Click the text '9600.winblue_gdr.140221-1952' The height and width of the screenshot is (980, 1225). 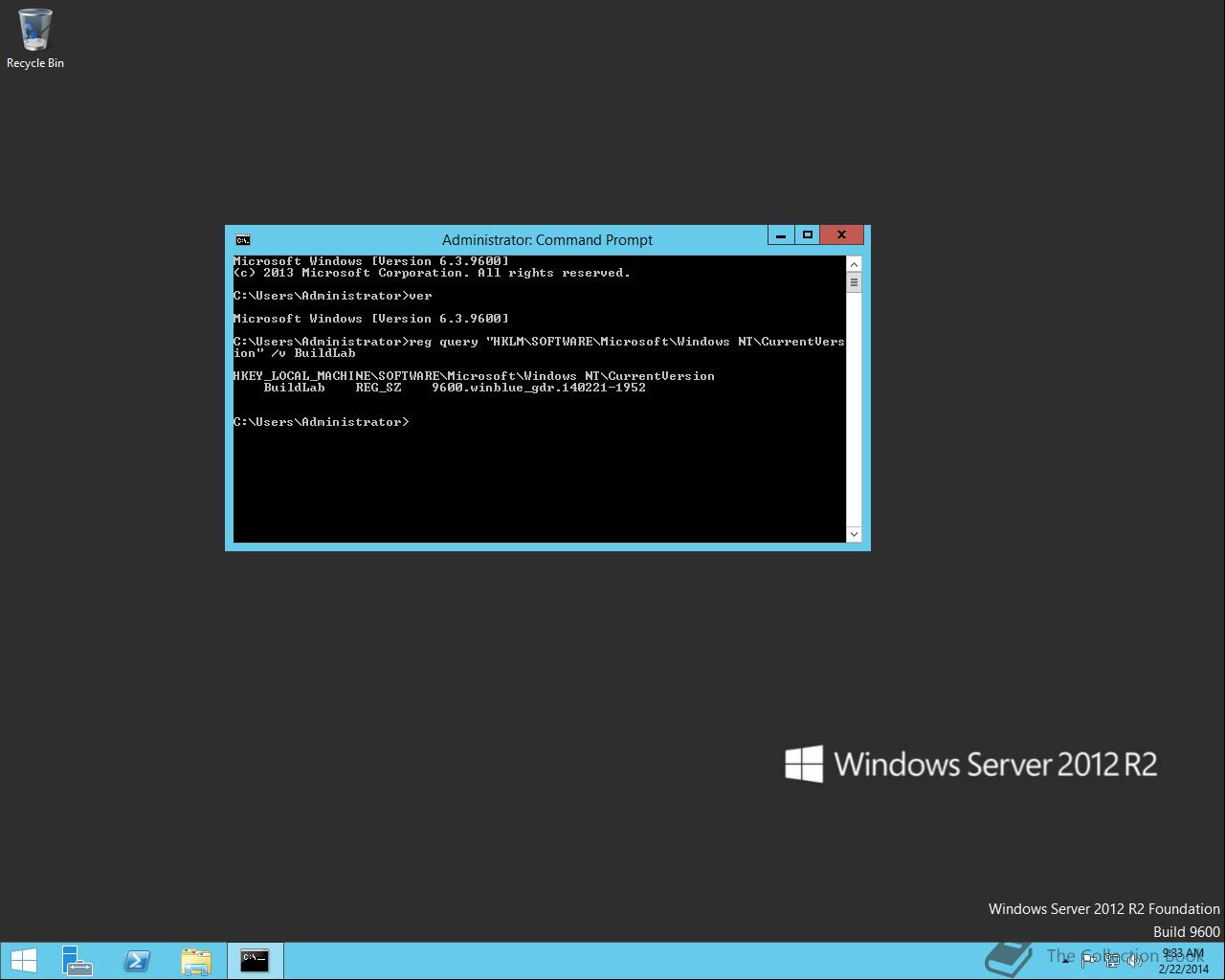click(539, 388)
